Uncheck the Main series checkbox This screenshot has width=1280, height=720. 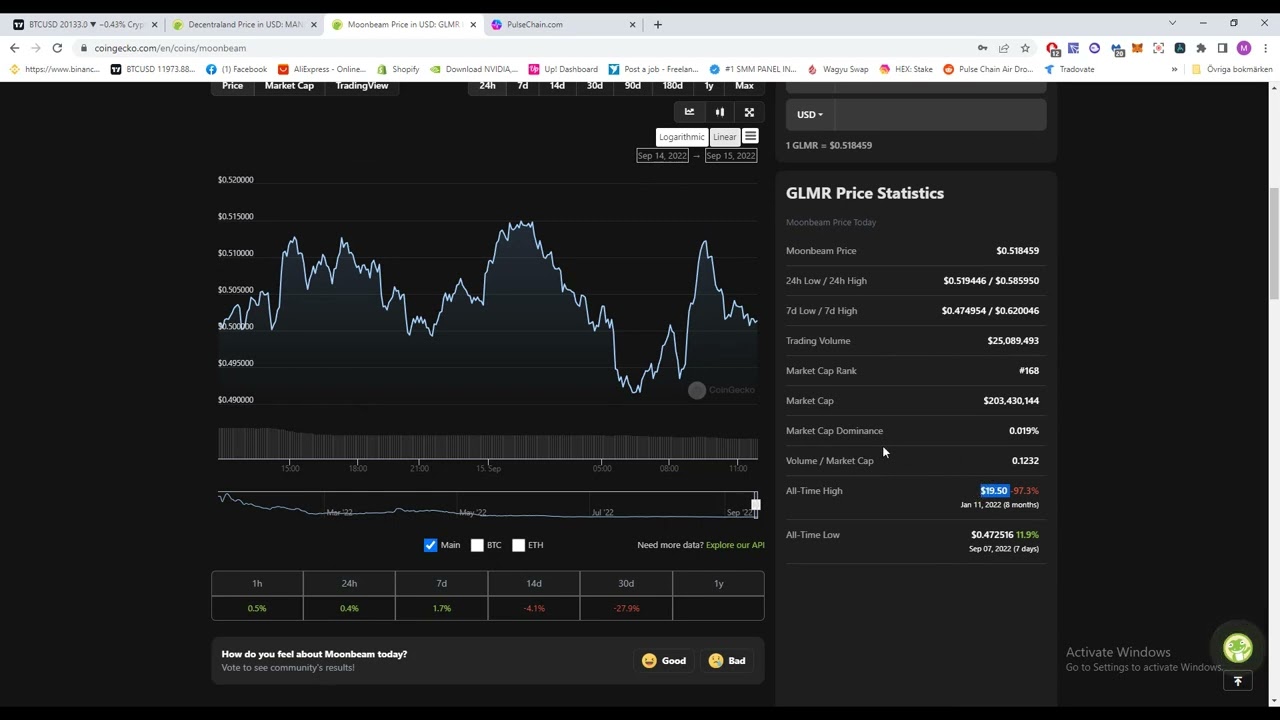[x=430, y=545]
